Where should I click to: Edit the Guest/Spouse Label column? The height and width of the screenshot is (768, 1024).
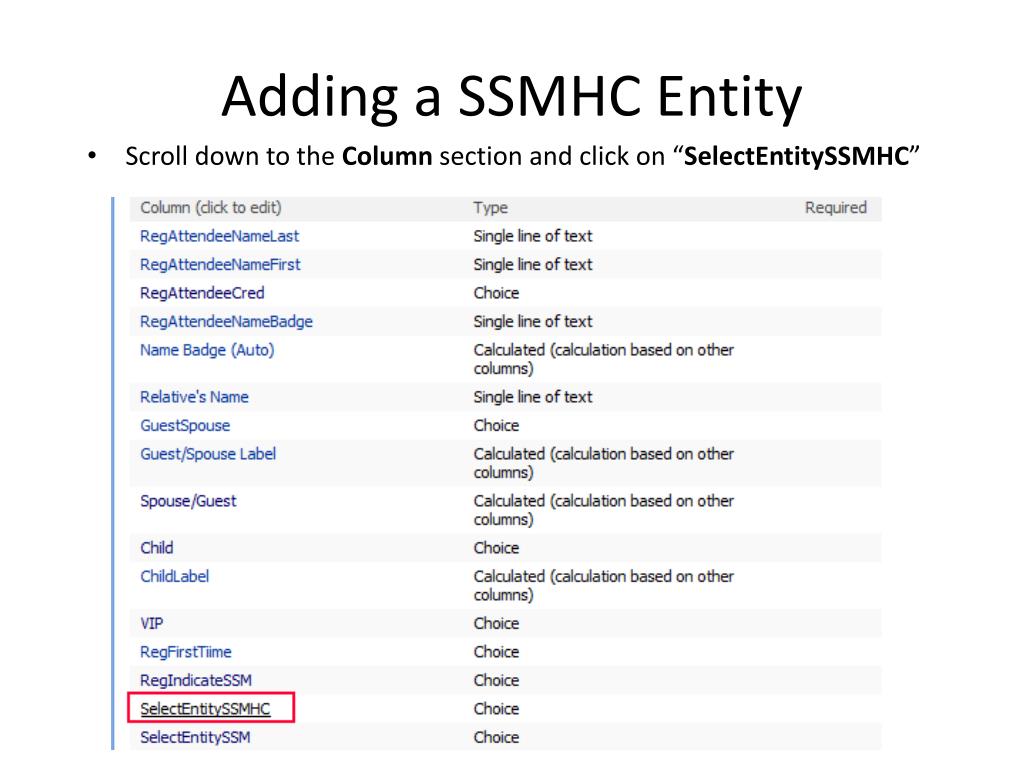[x=208, y=454]
